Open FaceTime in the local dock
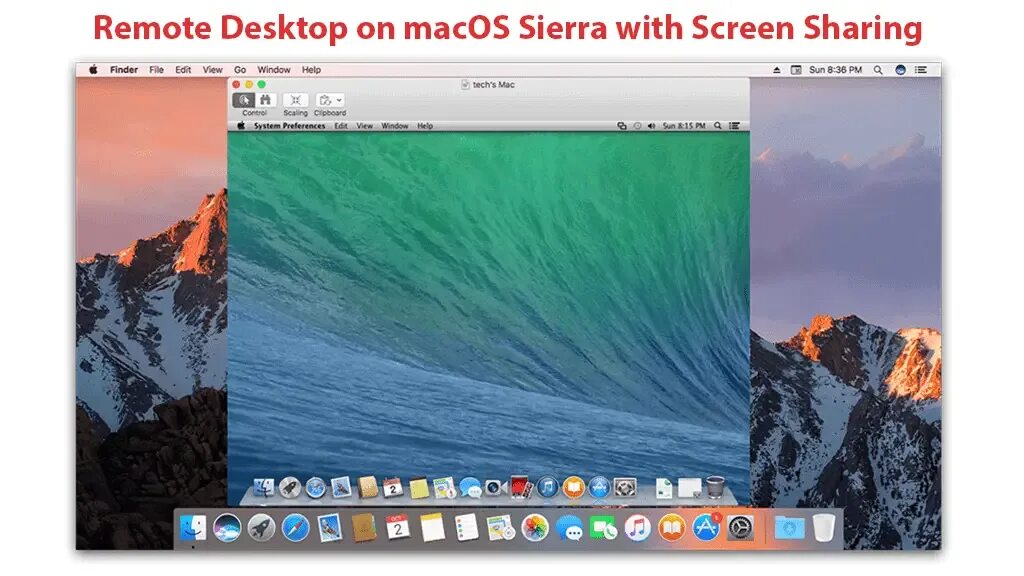This screenshot has height=576, width=1024. tap(603, 528)
